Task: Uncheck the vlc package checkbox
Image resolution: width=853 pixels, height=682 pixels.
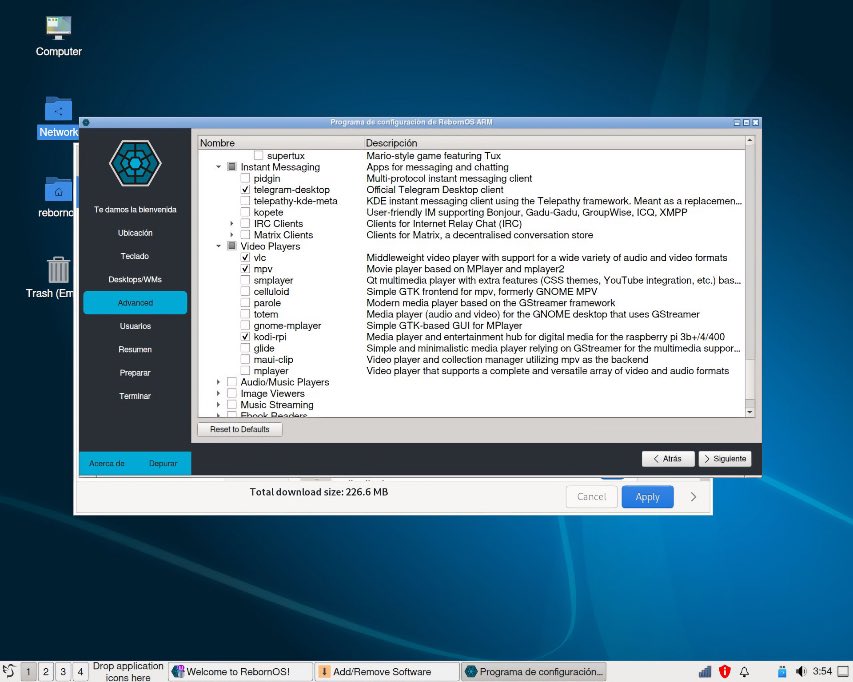Action: tap(245, 258)
